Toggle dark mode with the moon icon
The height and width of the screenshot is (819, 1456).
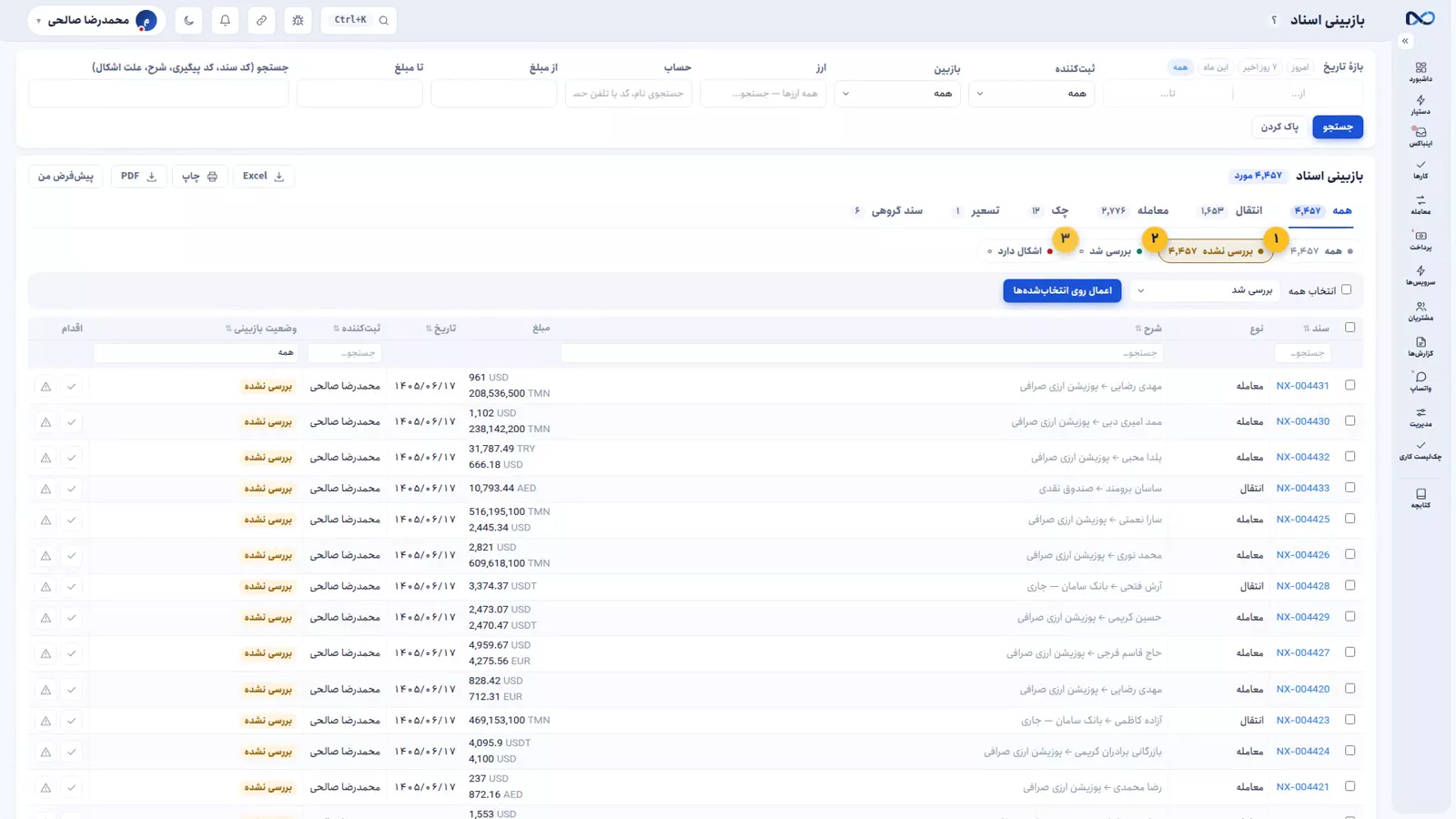point(188,20)
